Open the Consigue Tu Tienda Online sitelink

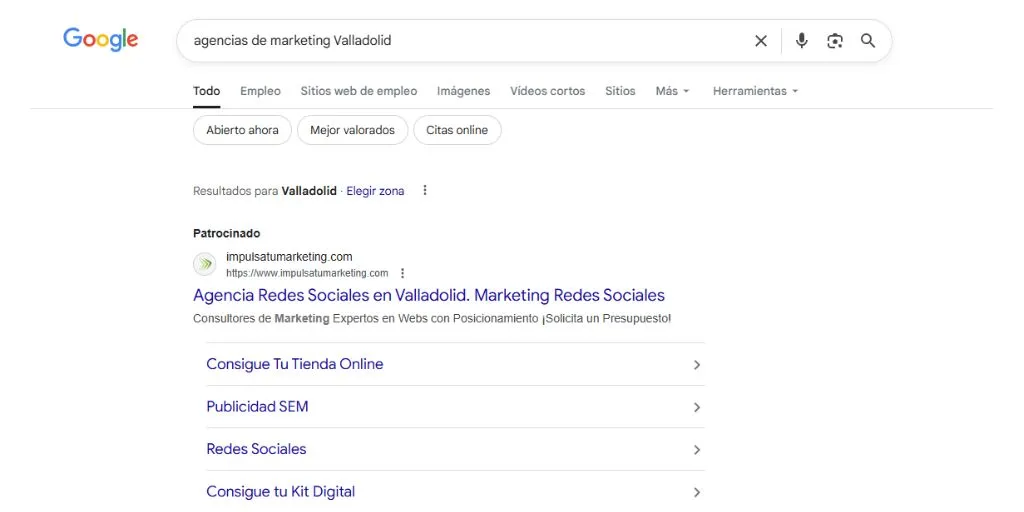pyautogui.click(x=295, y=364)
